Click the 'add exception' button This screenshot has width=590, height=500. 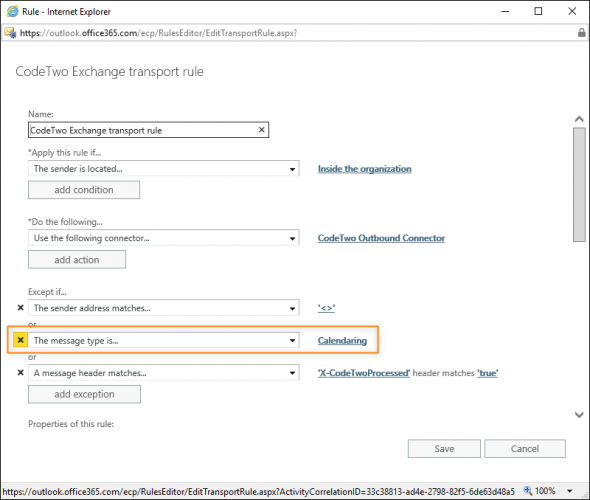point(84,394)
